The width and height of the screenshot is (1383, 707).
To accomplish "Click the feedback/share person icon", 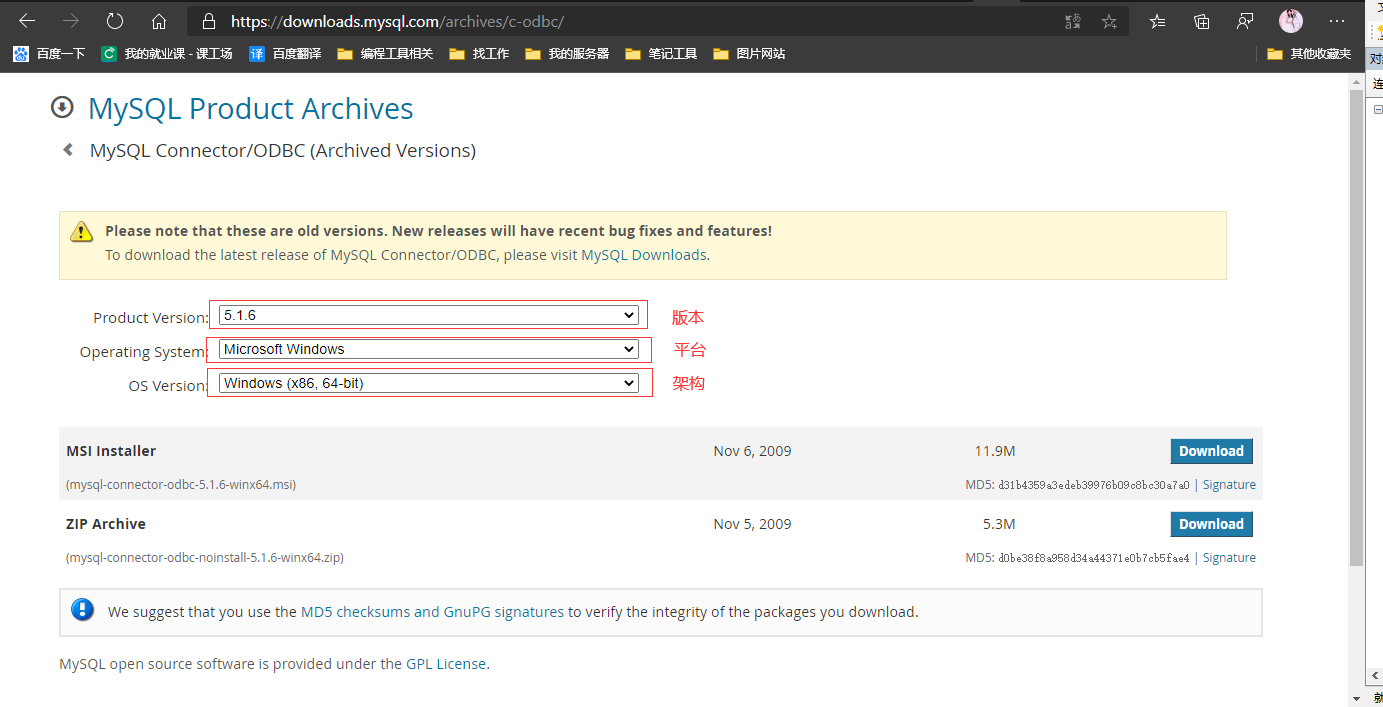I will 1245,21.
